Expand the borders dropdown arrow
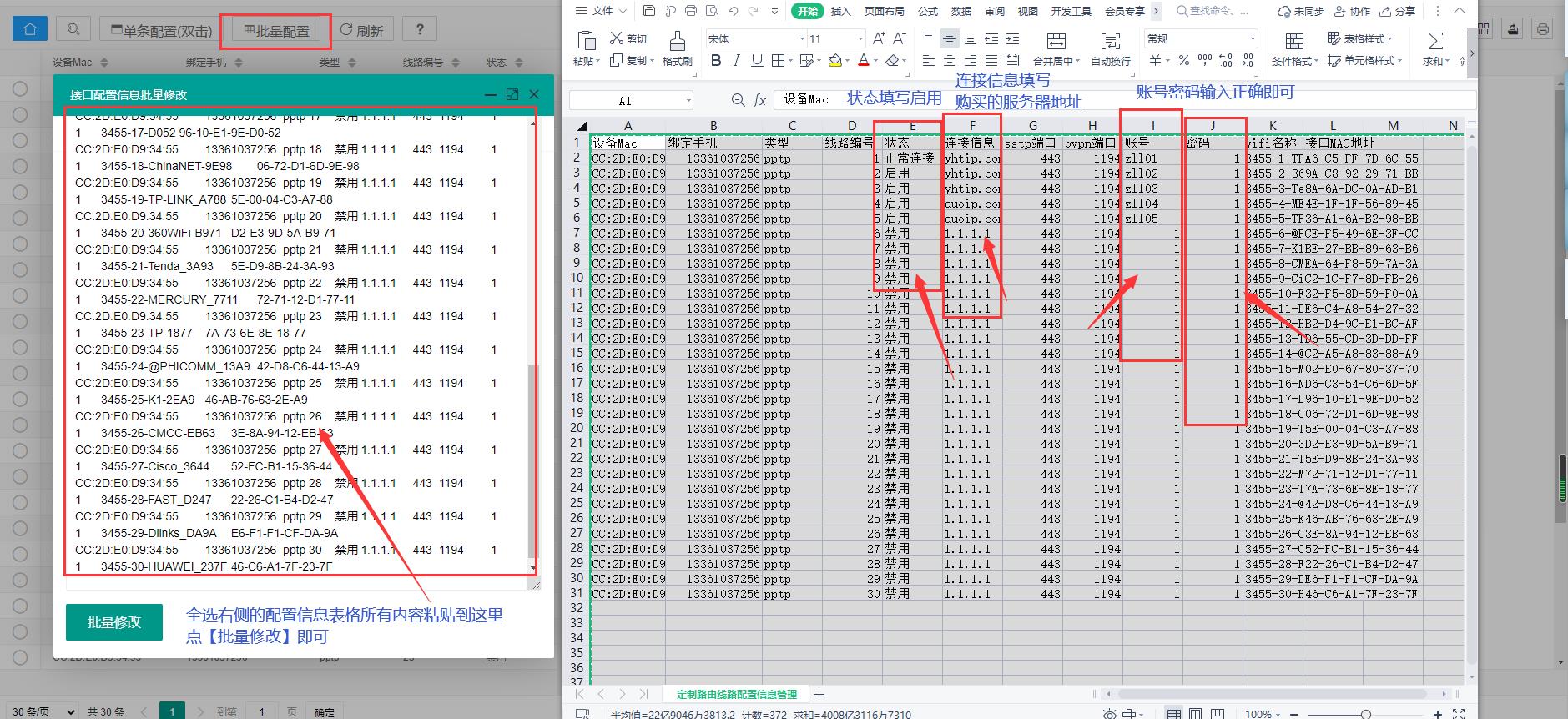 click(x=790, y=60)
